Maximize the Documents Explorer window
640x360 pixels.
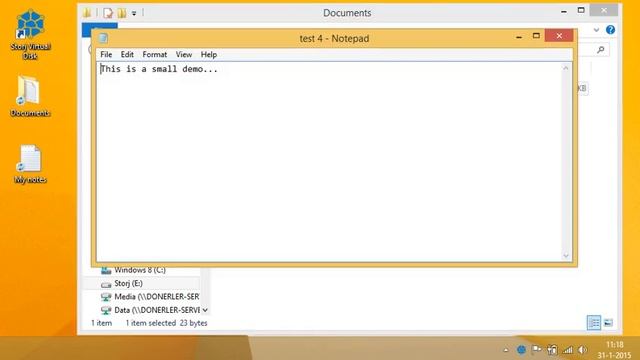pos(581,11)
